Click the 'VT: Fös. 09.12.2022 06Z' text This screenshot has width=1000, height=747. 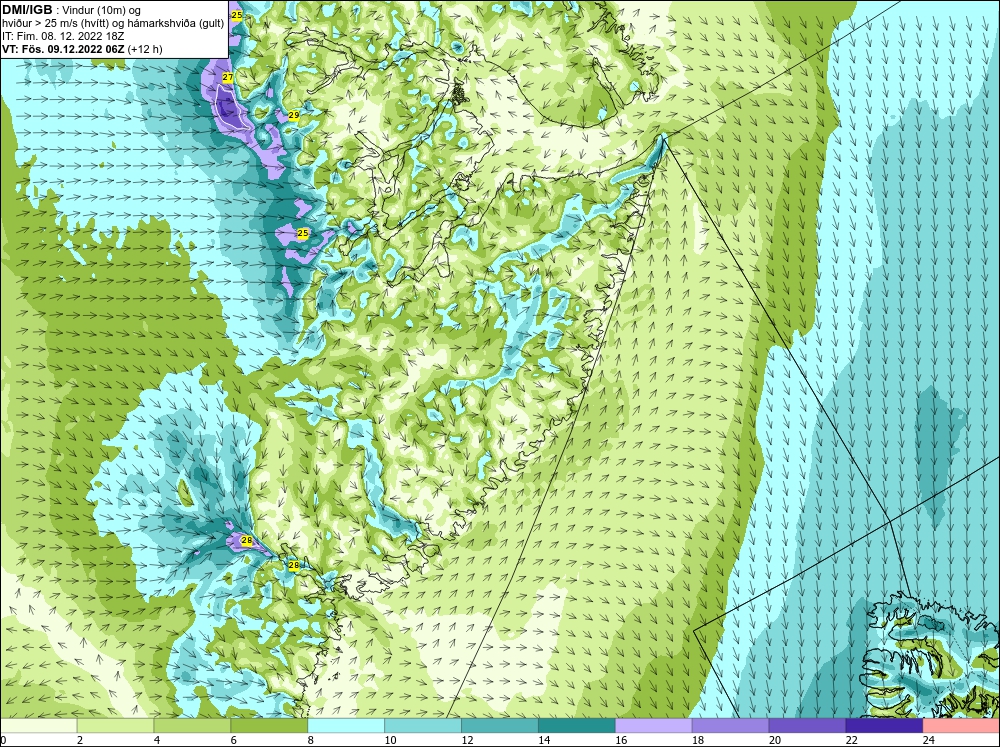[64, 49]
